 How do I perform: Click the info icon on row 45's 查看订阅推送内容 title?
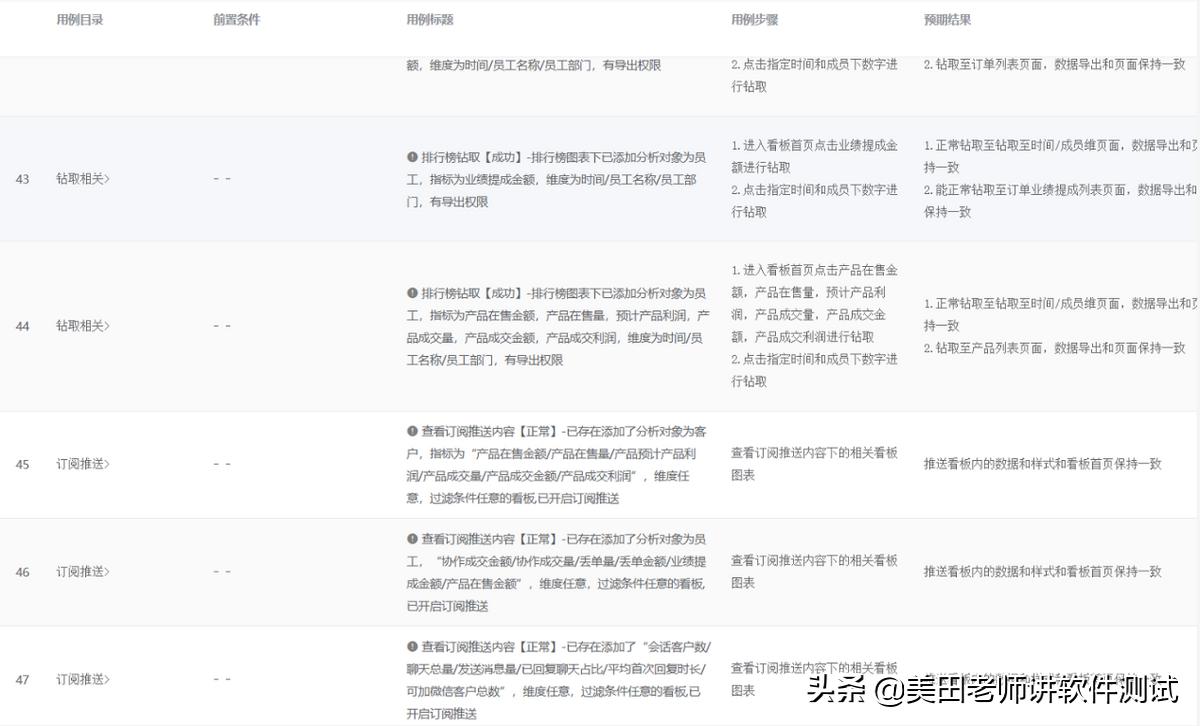pyautogui.click(x=412, y=431)
